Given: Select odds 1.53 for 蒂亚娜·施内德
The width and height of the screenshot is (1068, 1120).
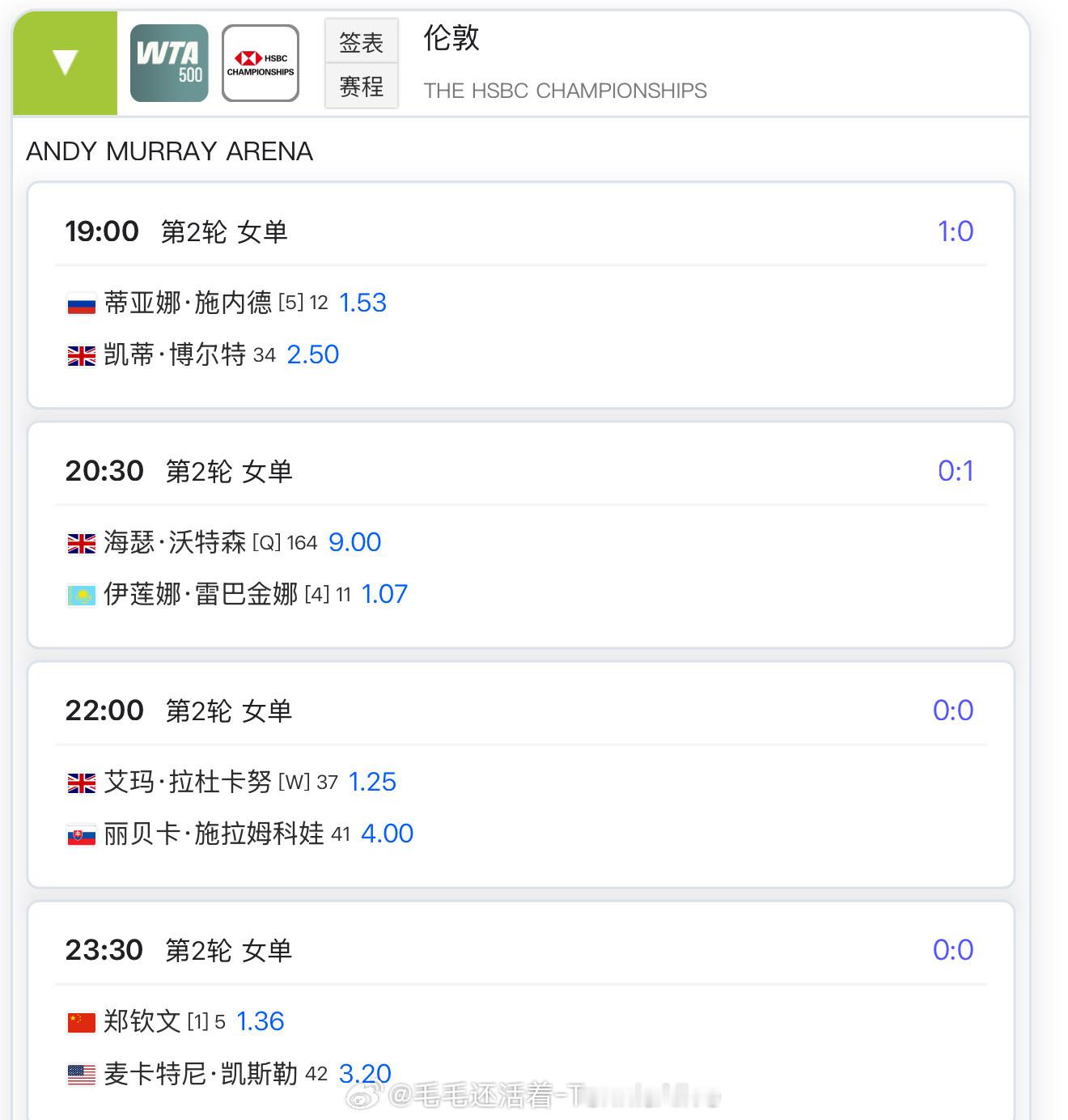Looking at the screenshot, I should click(x=362, y=303).
